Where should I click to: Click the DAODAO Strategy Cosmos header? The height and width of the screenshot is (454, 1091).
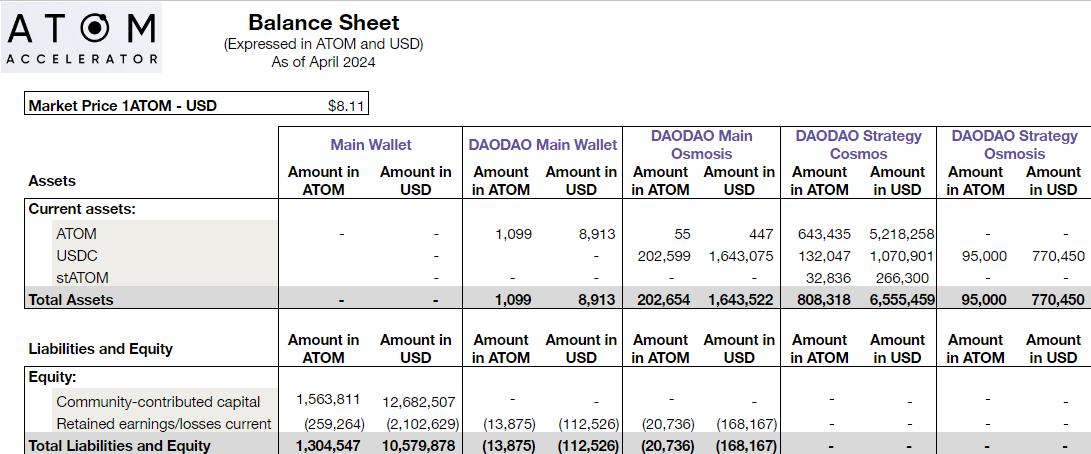858,145
